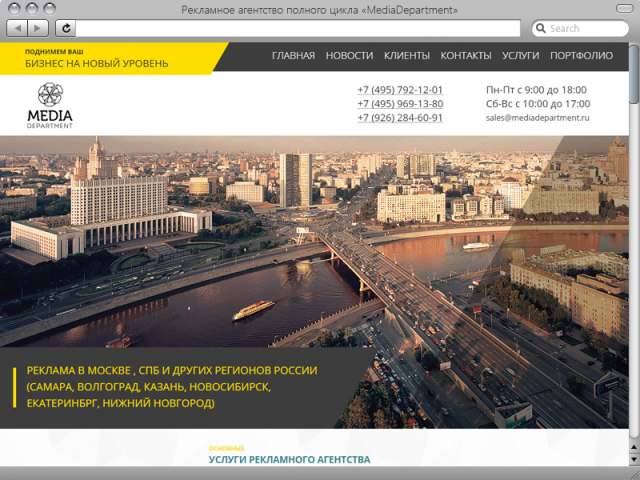This screenshot has width=640, height=480.
Task: Open the ГЛАВНАЯ menu item
Action: pos(293,56)
